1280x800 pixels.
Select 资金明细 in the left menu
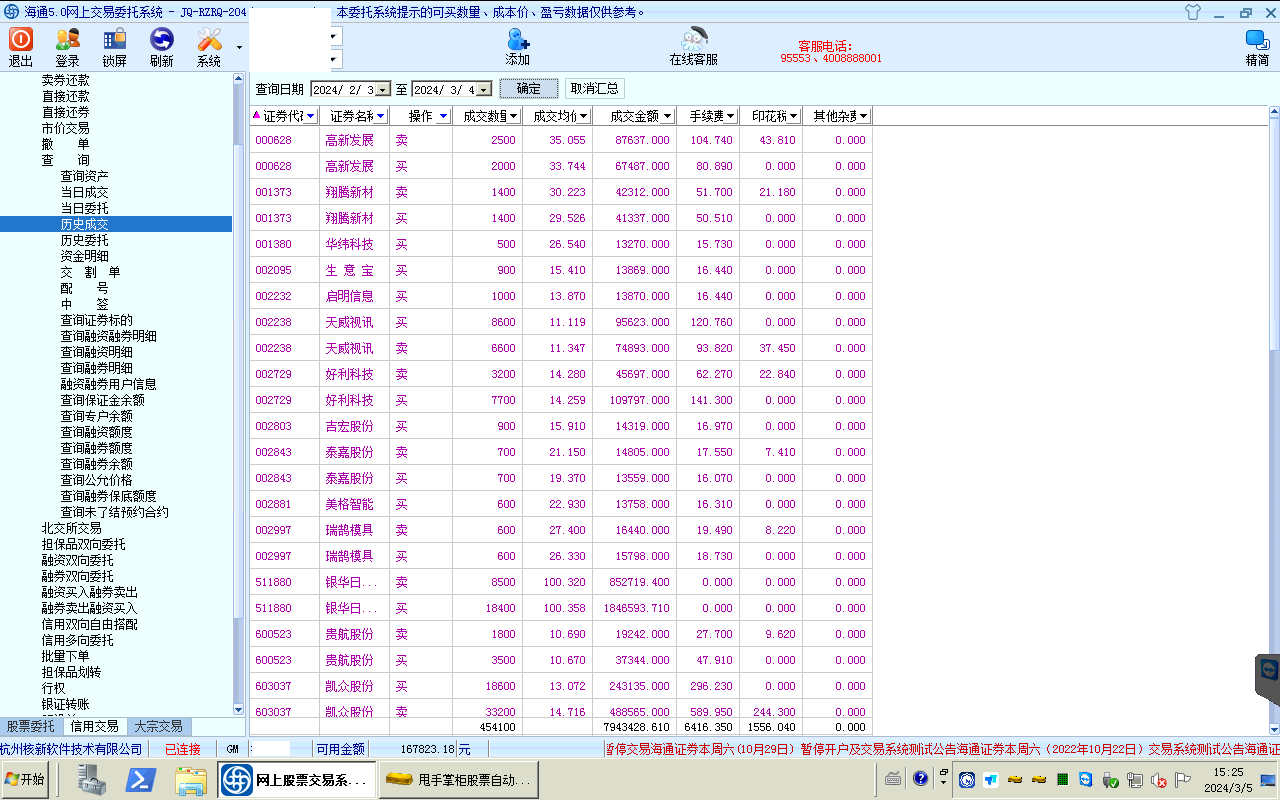(x=85, y=256)
